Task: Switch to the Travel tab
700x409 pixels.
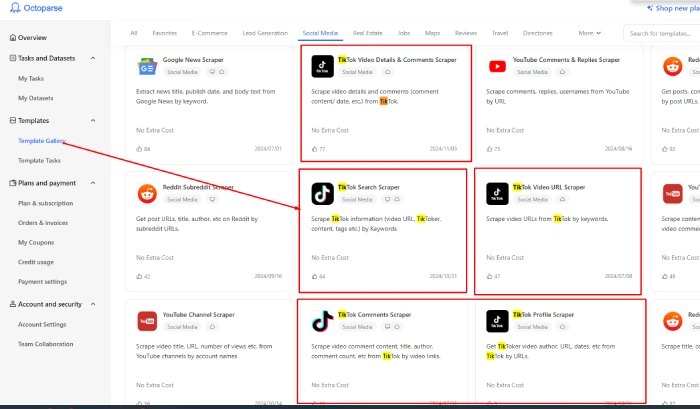Action: 500,33
